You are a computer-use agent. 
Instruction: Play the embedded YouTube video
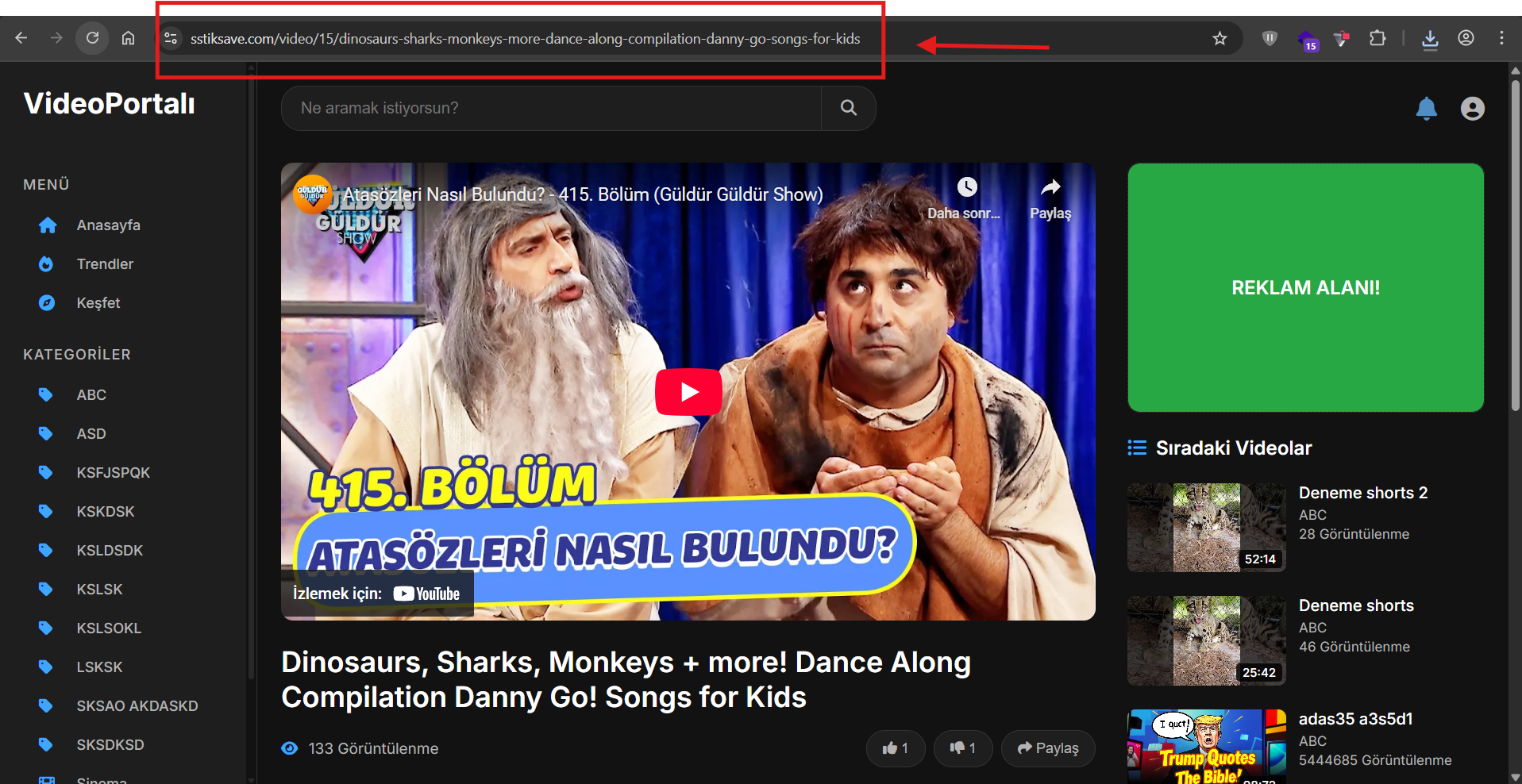click(688, 392)
